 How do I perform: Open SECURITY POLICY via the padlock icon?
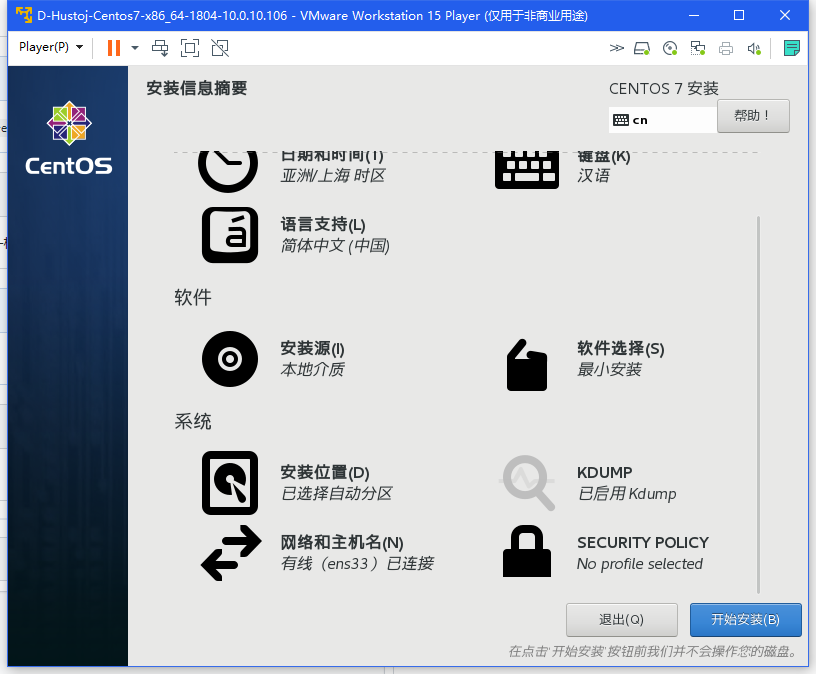tap(527, 551)
